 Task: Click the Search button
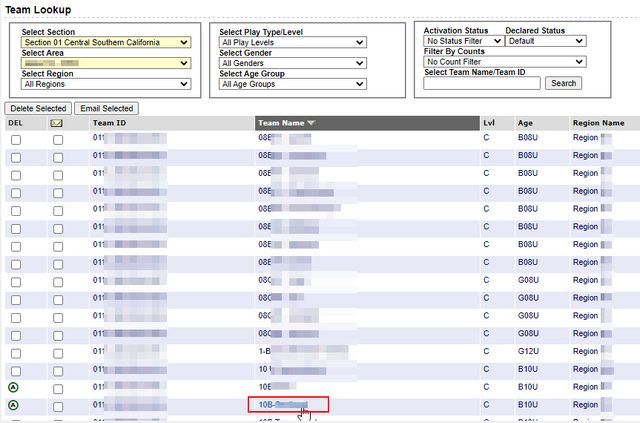point(563,83)
